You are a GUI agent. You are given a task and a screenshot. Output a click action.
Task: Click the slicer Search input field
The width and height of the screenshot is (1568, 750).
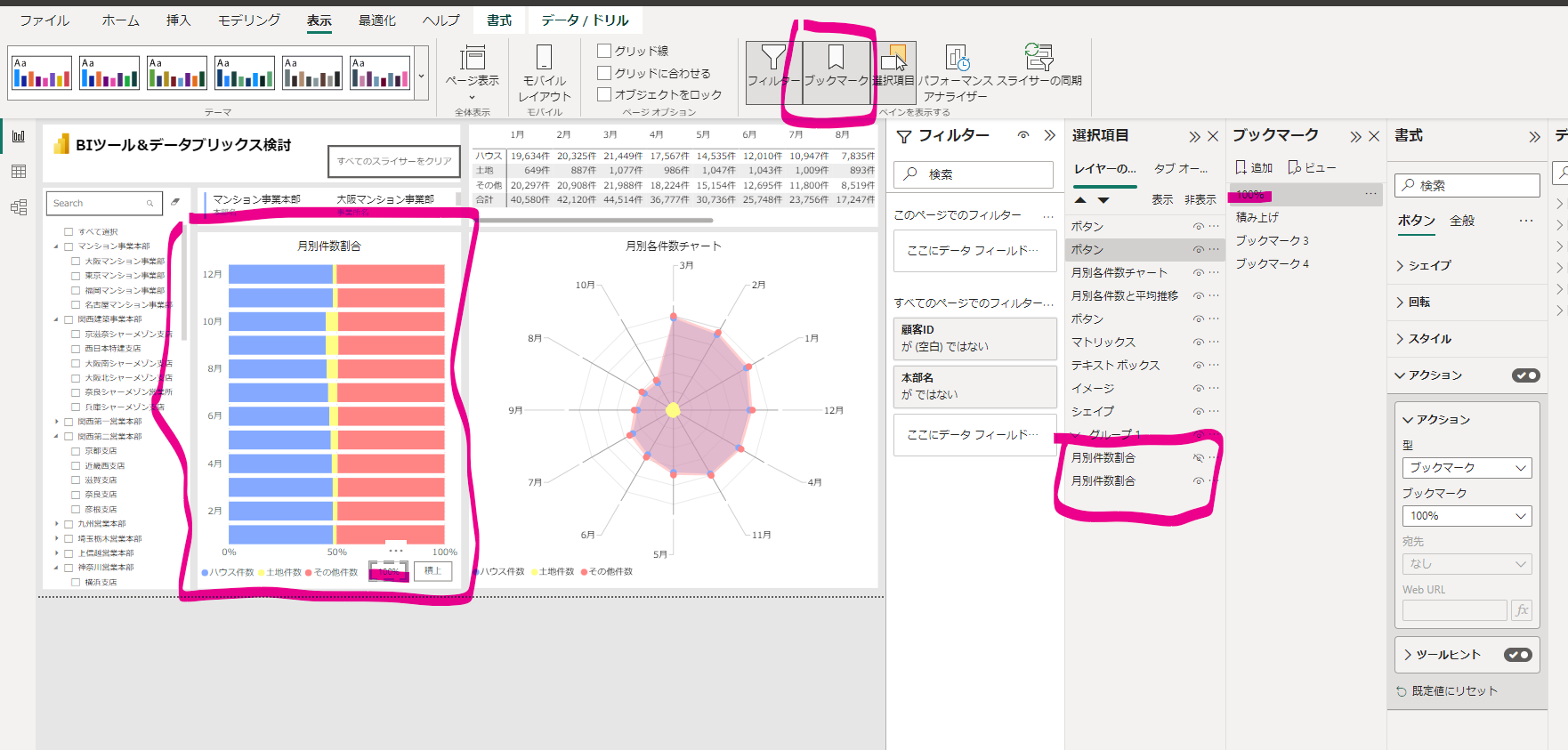click(104, 203)
